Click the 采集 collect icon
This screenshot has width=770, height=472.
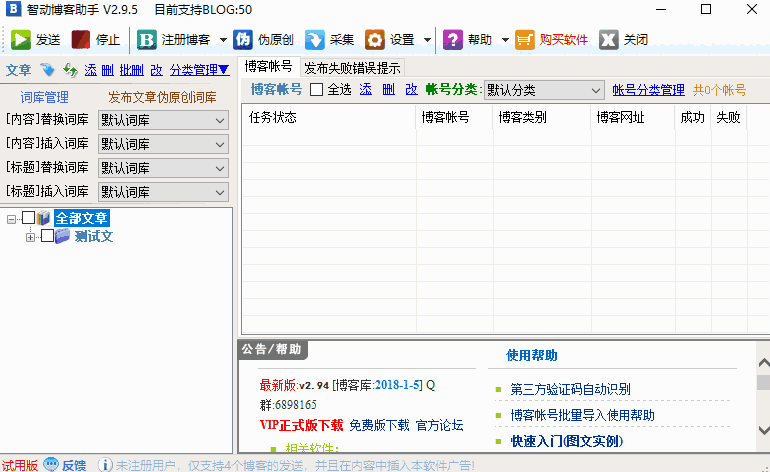point(314,40)
